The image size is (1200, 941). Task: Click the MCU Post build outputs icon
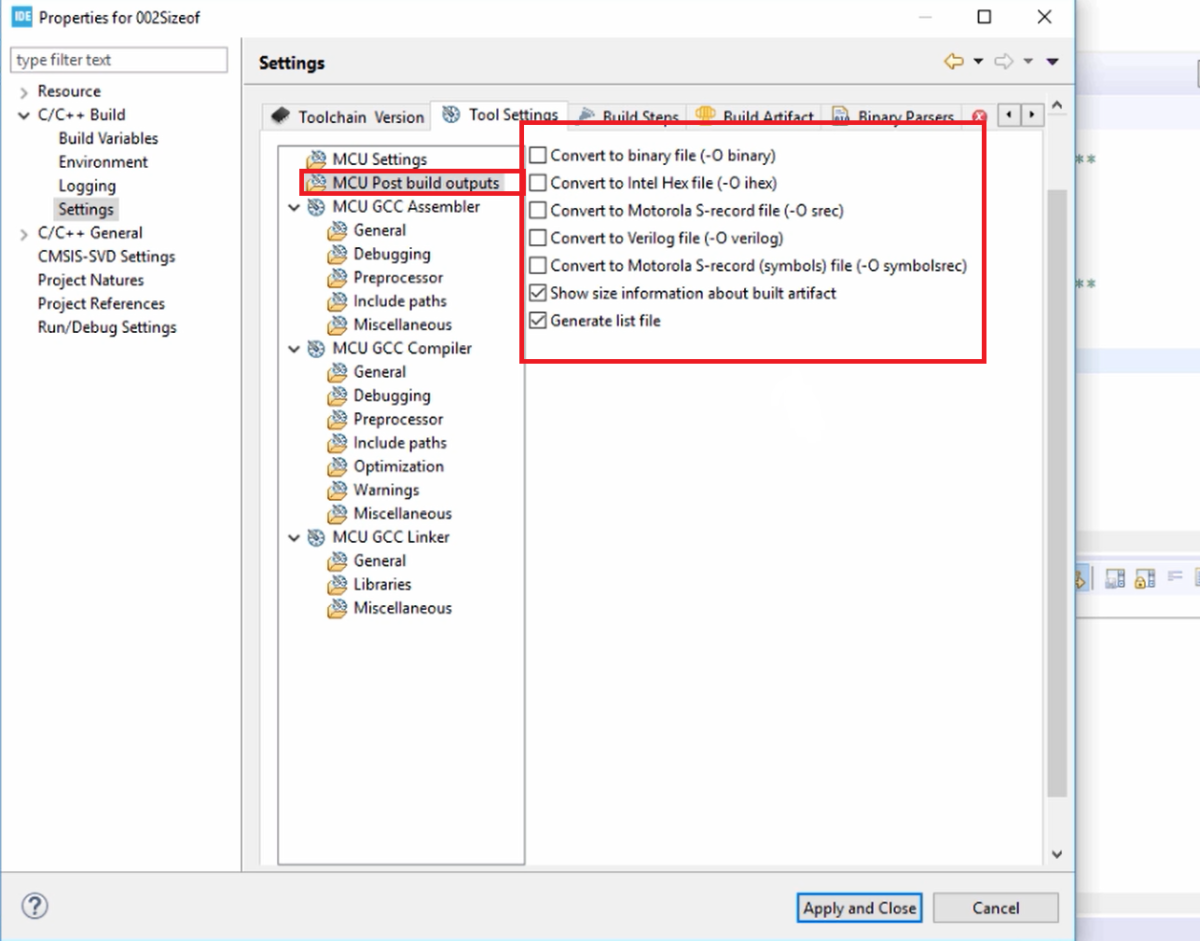[317, 183]
